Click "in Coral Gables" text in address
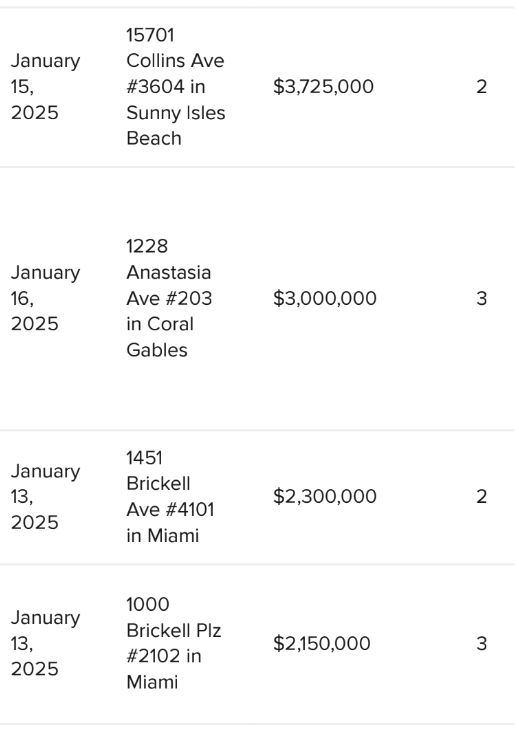The width and height of the screenshot is (519, 730). (x=160, y=337)
